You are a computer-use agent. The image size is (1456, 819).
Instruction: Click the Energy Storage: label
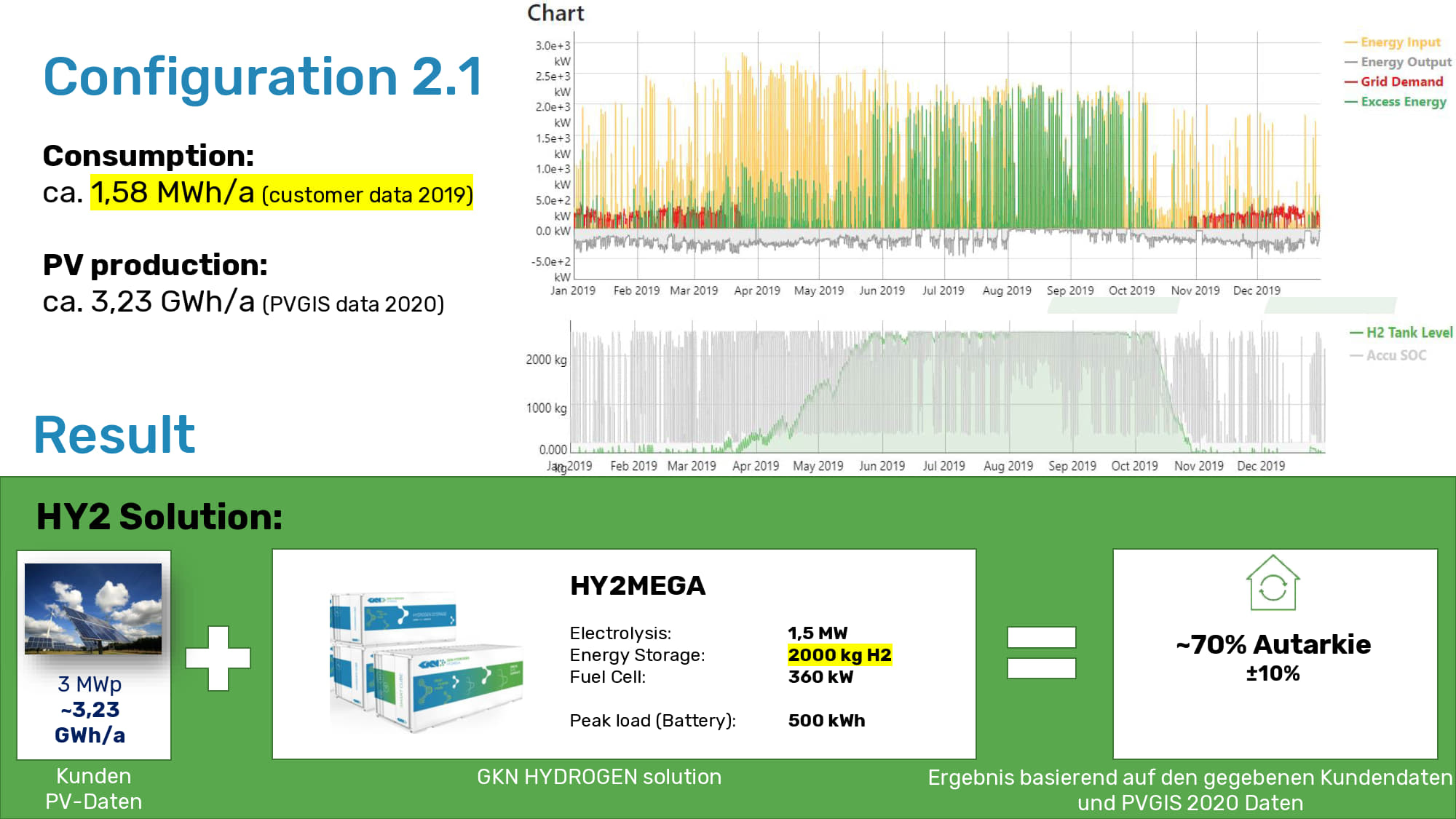point(637,655)
